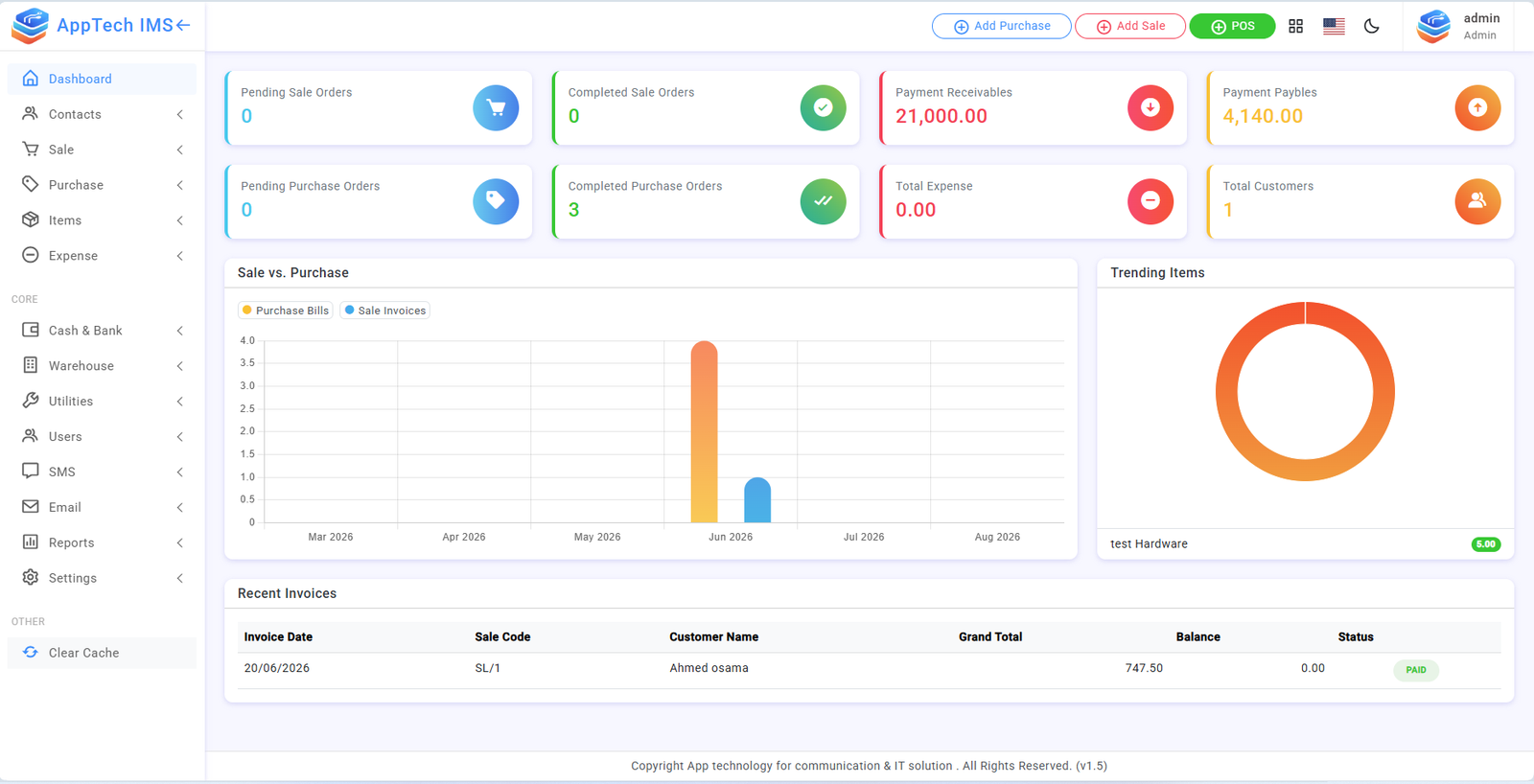Select Clear Cache in the sidebar
Image resolution: width=1534 pixels, height=784 pixels.
click(x=102, y=653)
